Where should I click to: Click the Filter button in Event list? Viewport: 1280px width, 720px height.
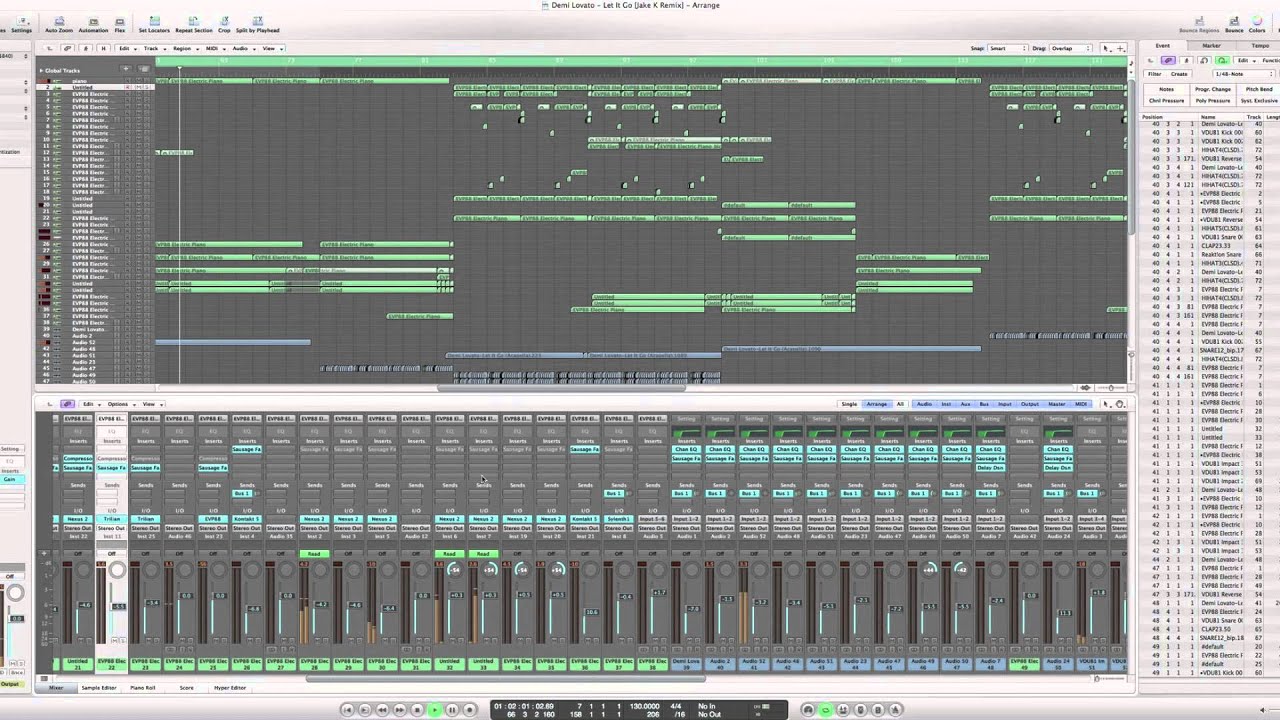tap(1155, 73)
